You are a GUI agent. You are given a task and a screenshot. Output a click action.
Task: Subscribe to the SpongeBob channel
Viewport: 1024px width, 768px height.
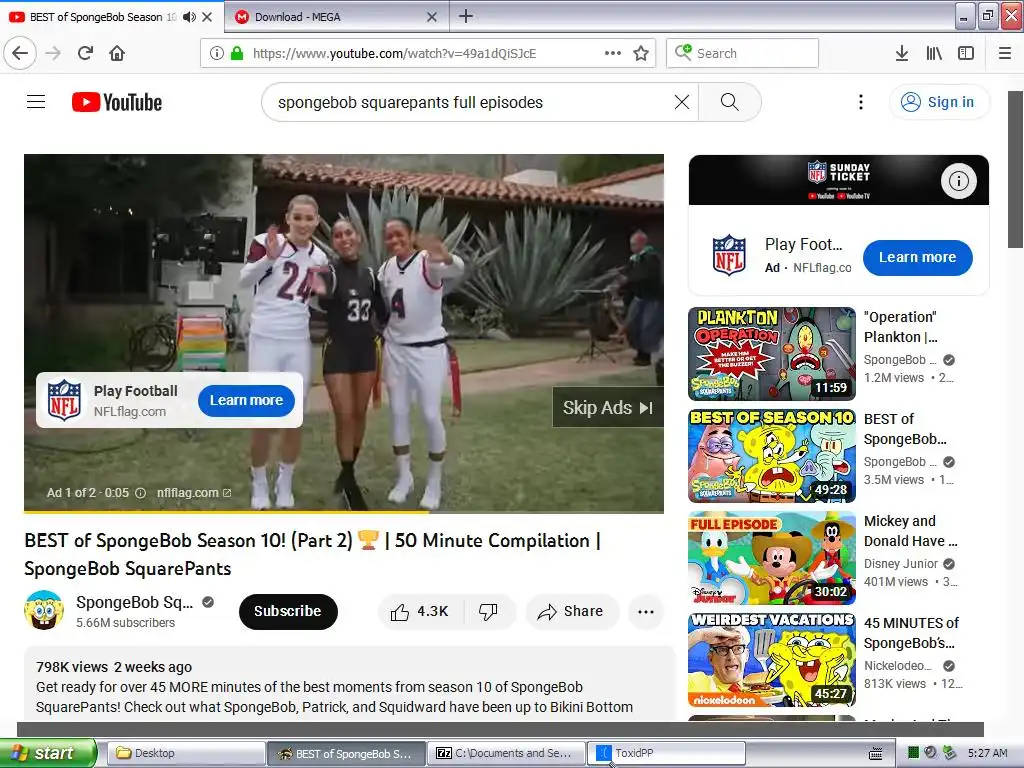pyautogui.click(x=288, y=611)
